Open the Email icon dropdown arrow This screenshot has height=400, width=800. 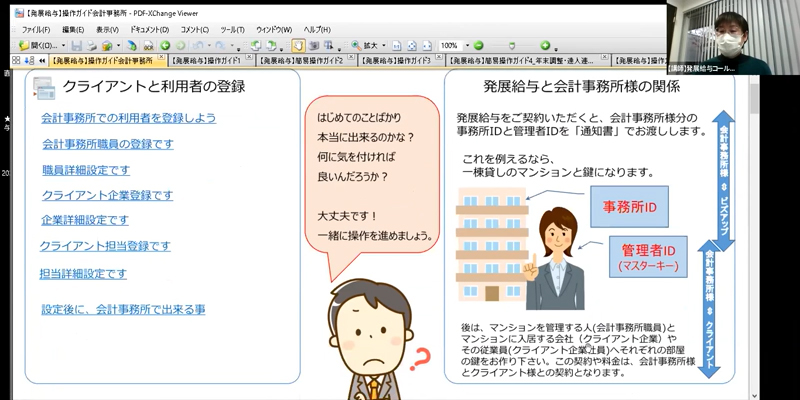118,45
